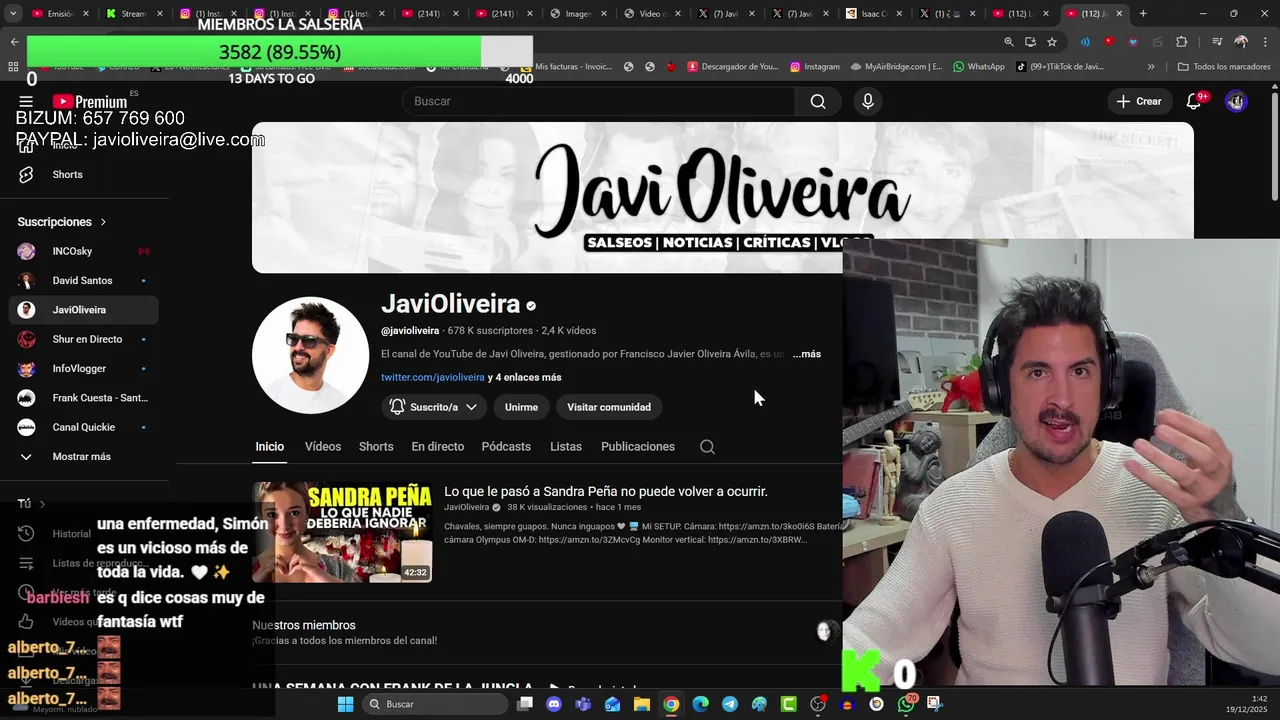Open 'Lo que le pasó a Sandra Peña' title
The height and width of the screenshot is (720, 1280).
click(606, 492)
